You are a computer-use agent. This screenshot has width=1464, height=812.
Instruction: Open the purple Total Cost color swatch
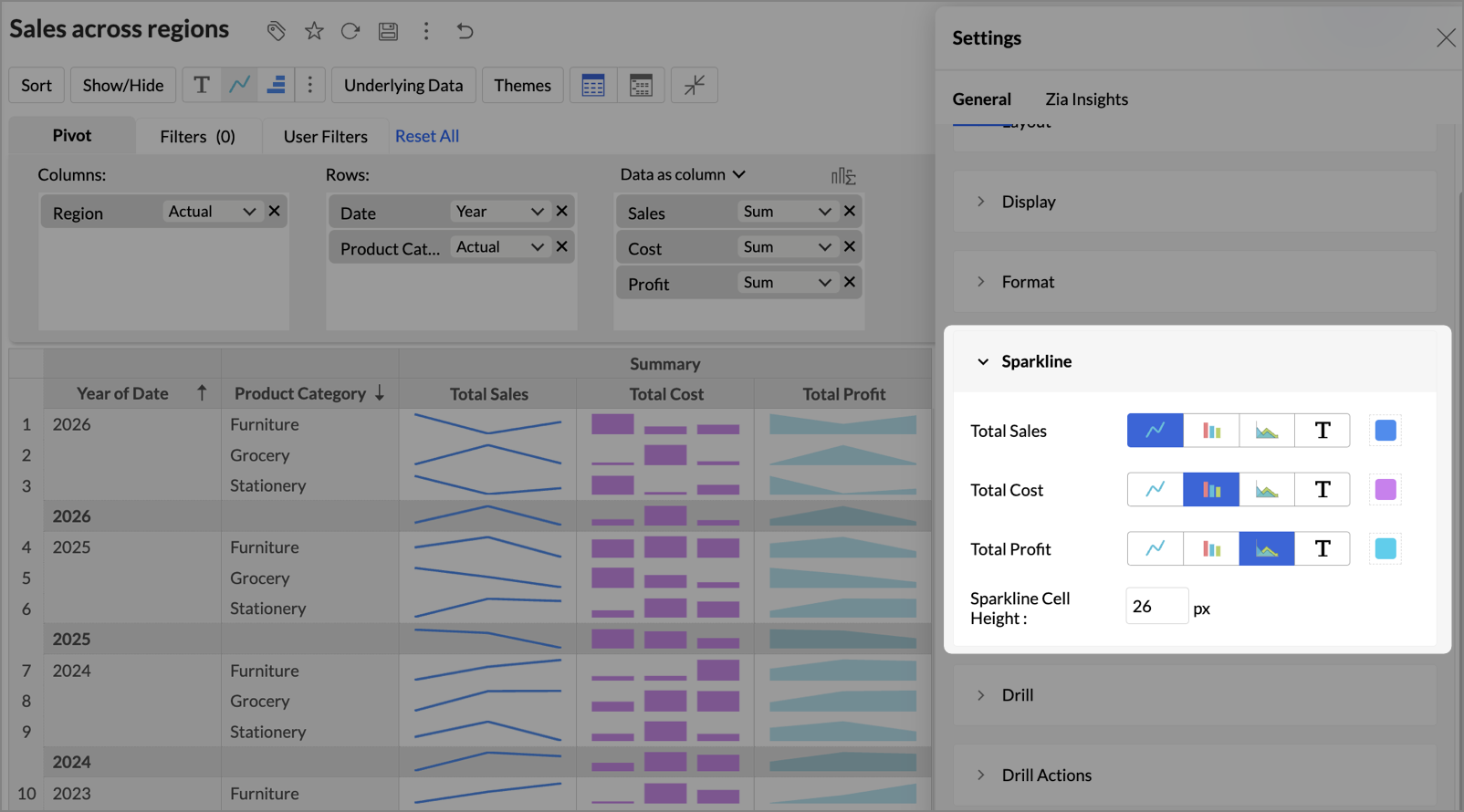point(1385,490)
